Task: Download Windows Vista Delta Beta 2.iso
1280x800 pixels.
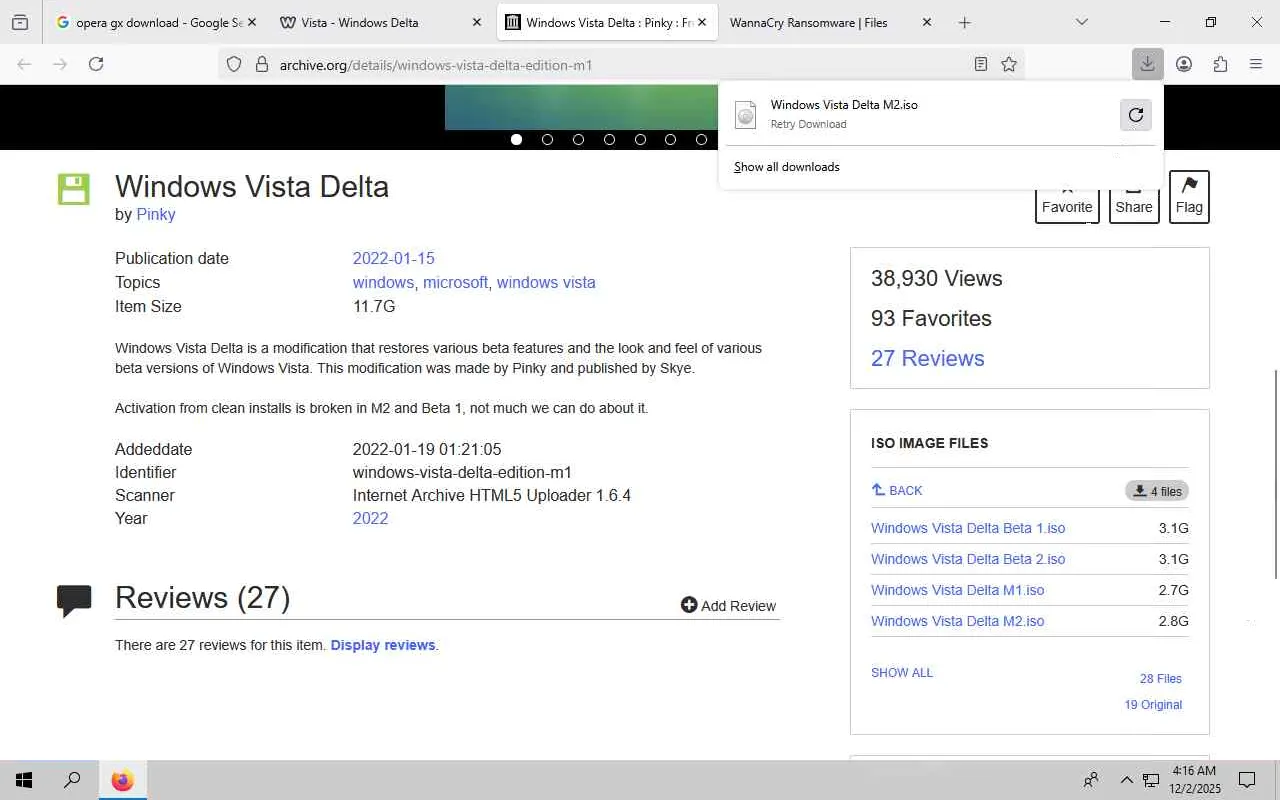Action: pos(968,559)
